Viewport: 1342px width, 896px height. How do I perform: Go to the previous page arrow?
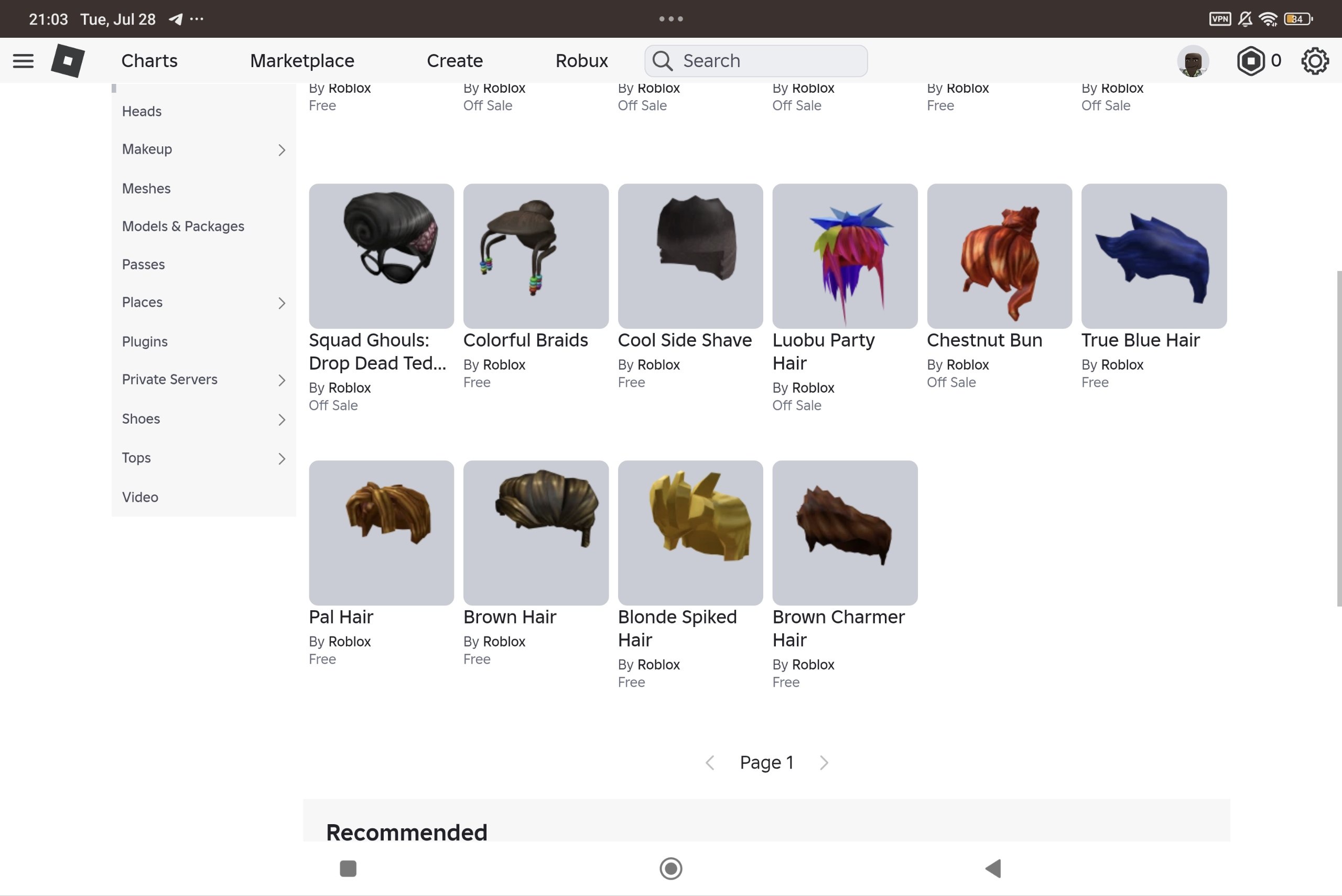710,763
